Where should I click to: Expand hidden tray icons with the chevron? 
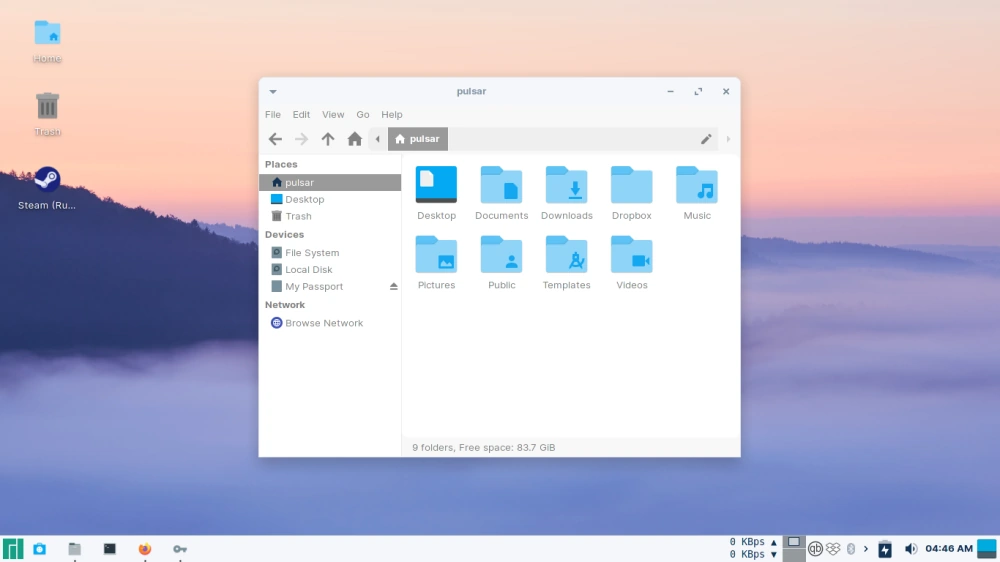(x=865, y=549)
